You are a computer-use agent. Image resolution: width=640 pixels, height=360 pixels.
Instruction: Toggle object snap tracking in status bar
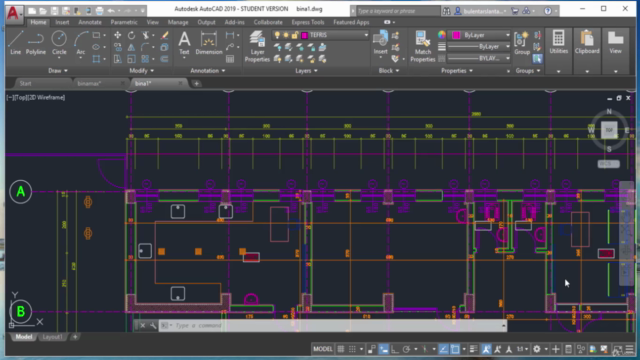[x=444, y=349]
